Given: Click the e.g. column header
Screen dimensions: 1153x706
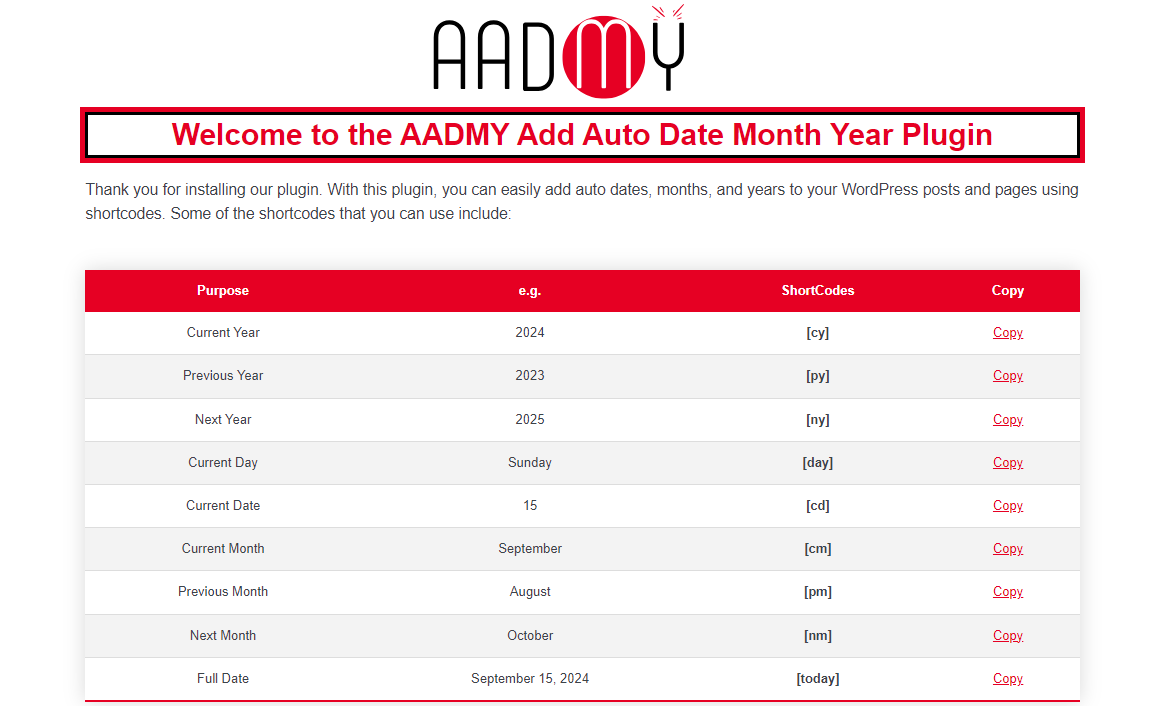Looking at the screenshot, I should tap(530, 291).
